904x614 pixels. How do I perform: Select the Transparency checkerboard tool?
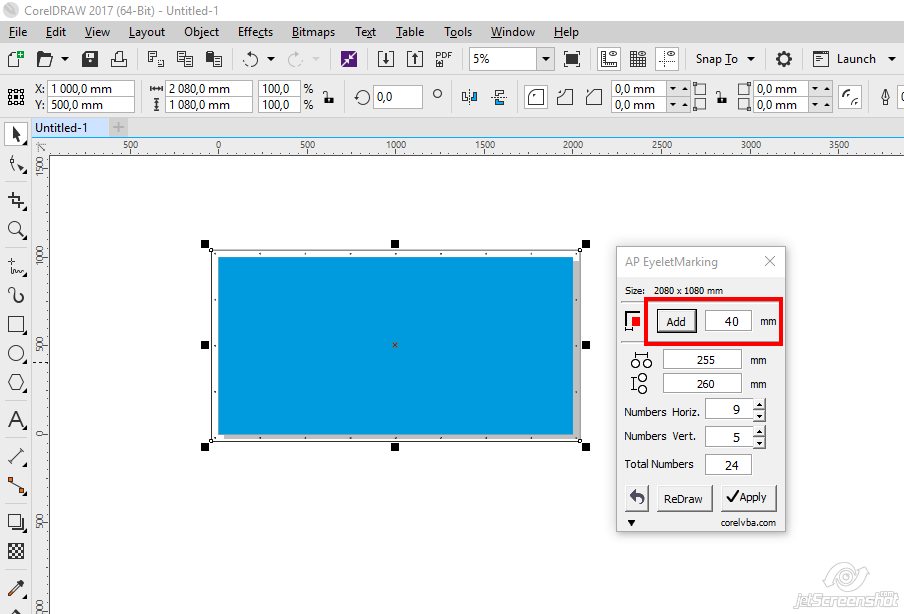click(x=17, y=551)
